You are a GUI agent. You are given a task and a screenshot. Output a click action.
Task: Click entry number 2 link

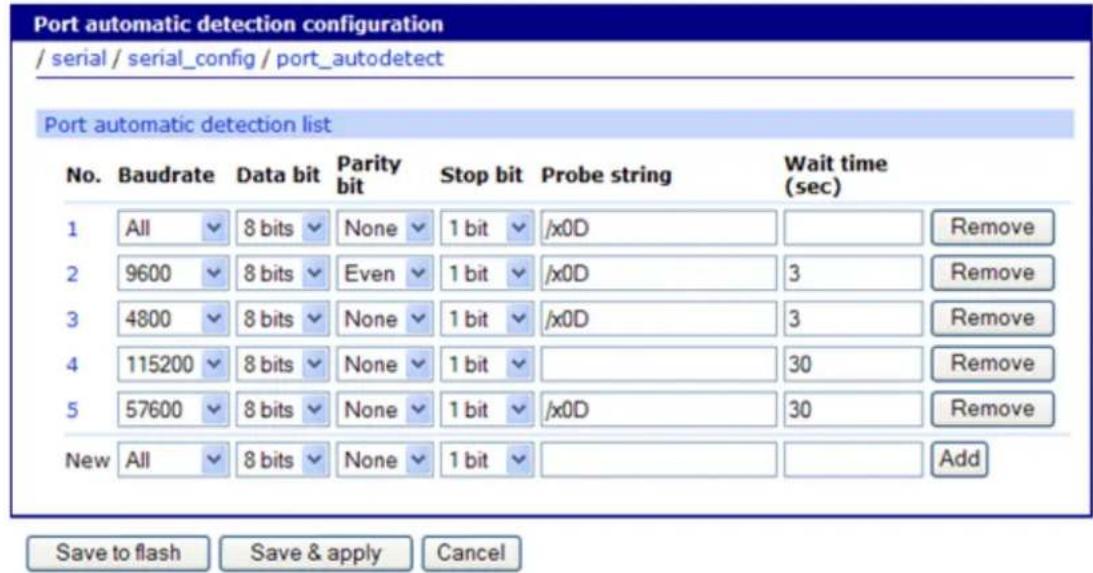click(72, 274)
